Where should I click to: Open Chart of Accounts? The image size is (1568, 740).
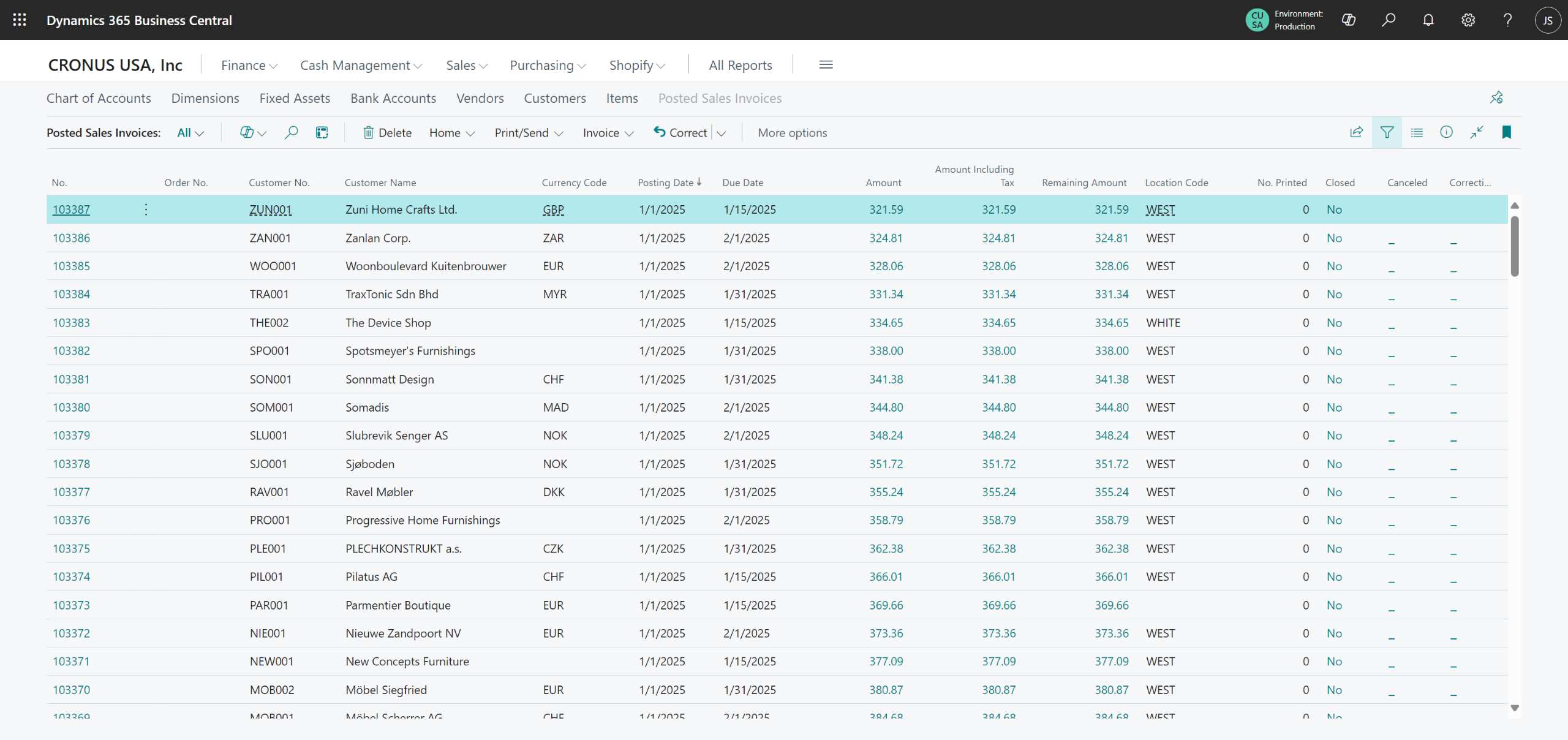click(x=99, y=98)
